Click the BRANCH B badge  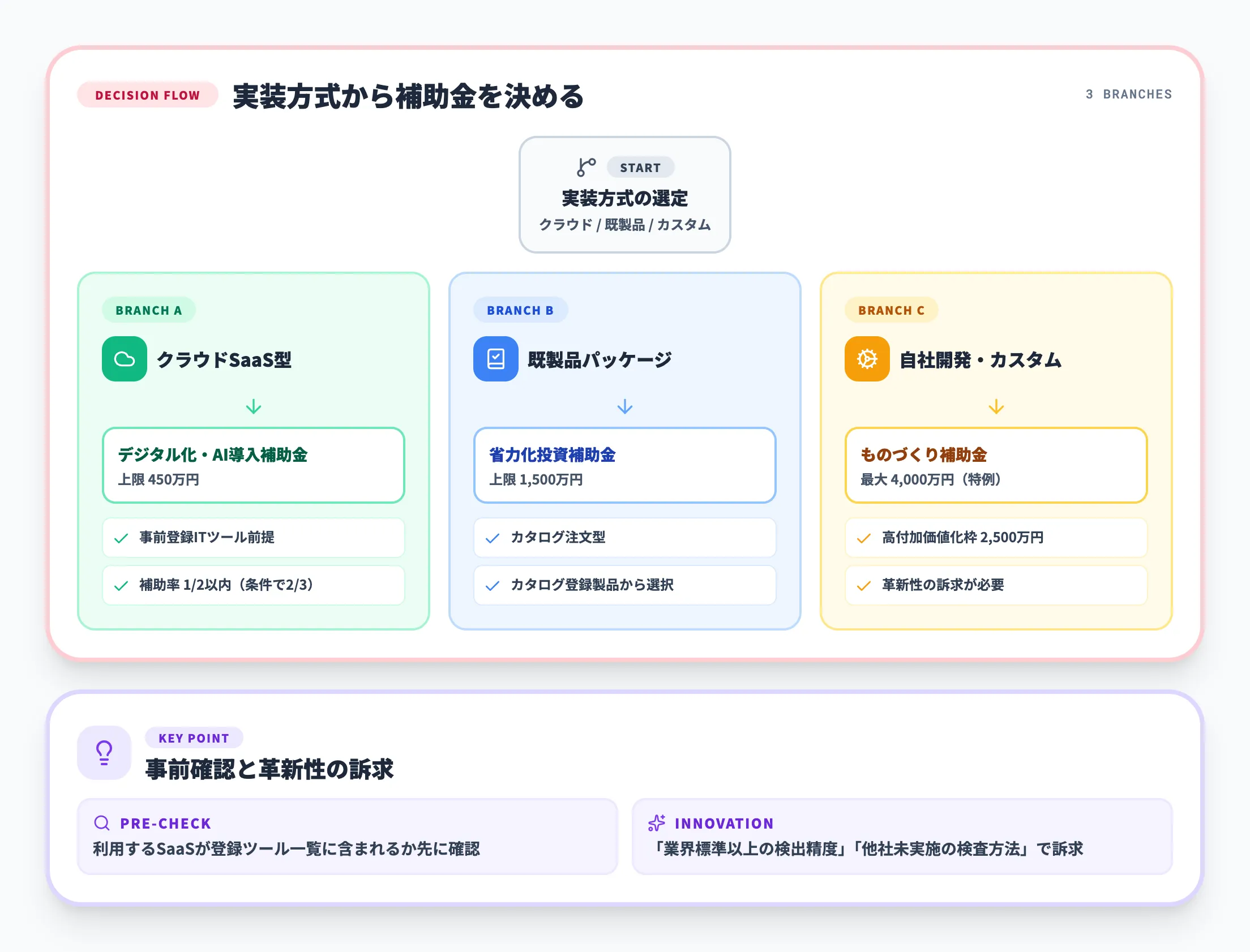point(520,310)
